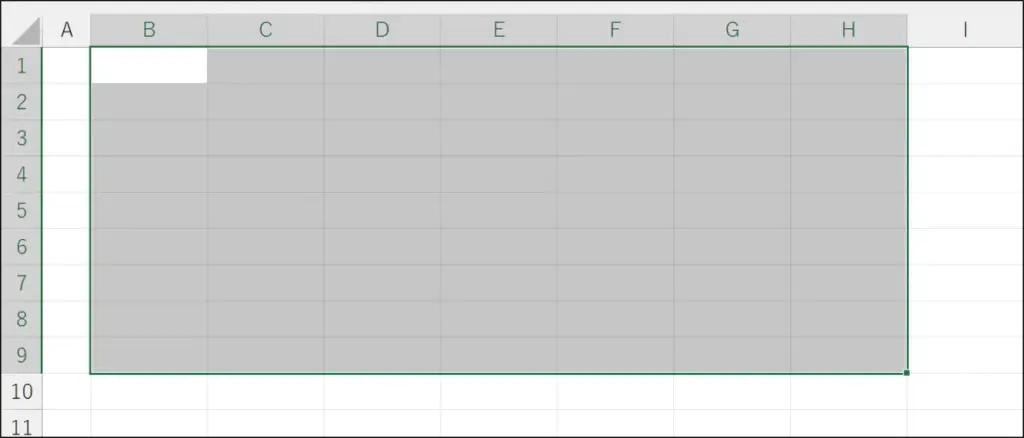Screen dimensions: 1024x438
Task: Click column E header
Action: [x=499, y=30]
